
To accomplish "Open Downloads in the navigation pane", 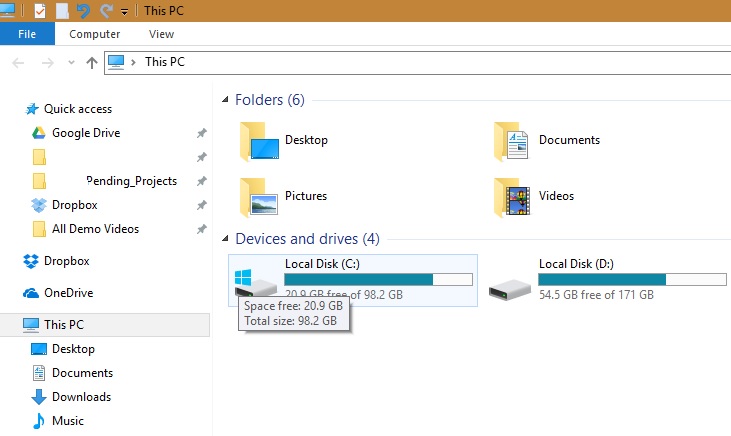I will click(x=81, y=397).
